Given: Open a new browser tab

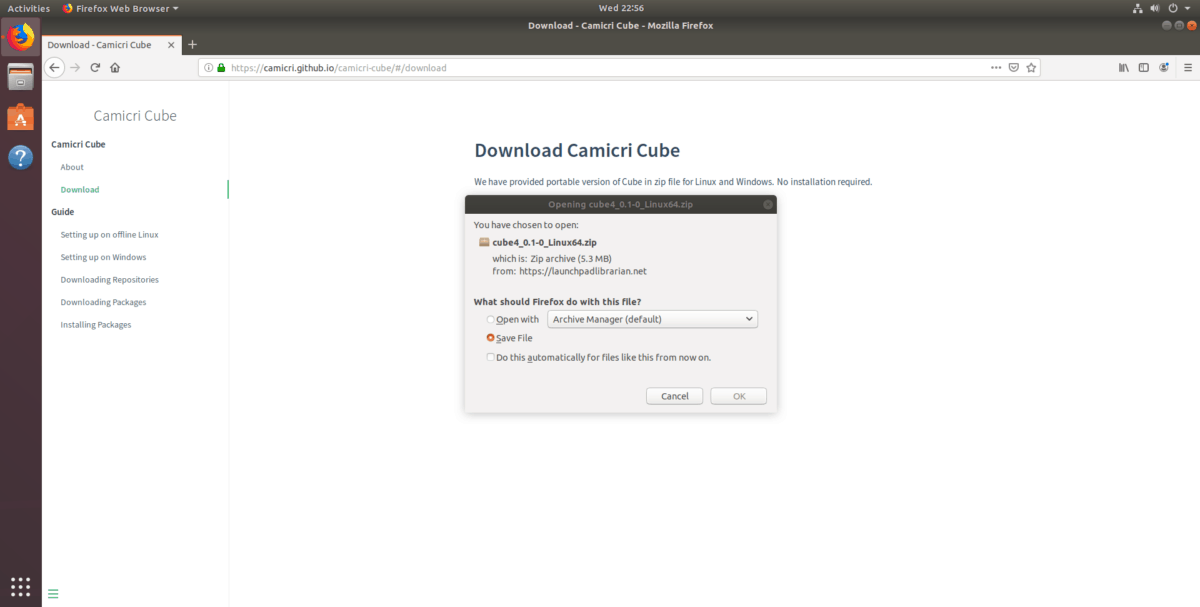Looking at the screenshot, I should pyautogui.click(x=192, y=44).
